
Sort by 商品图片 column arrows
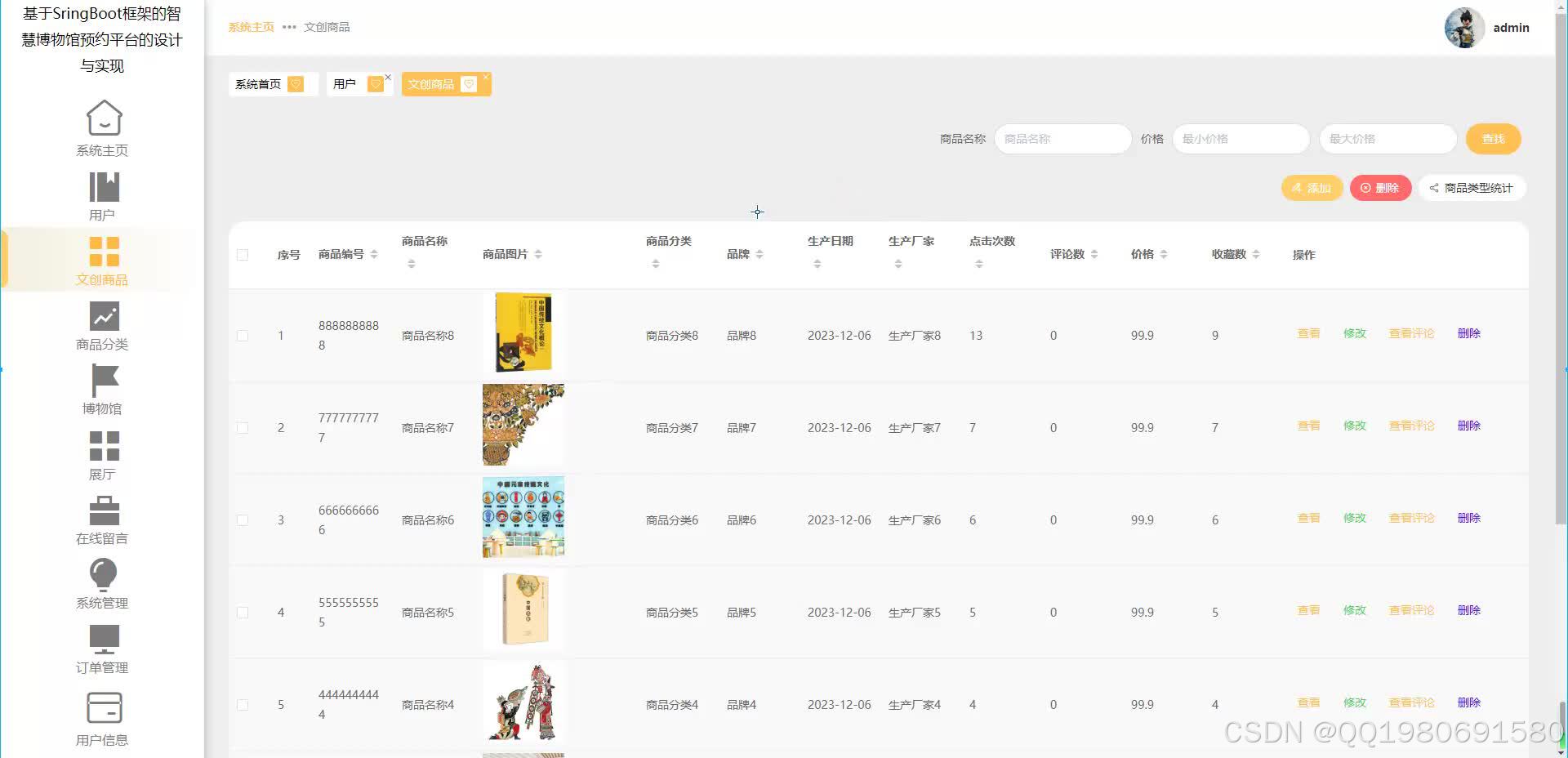point(538,254)
